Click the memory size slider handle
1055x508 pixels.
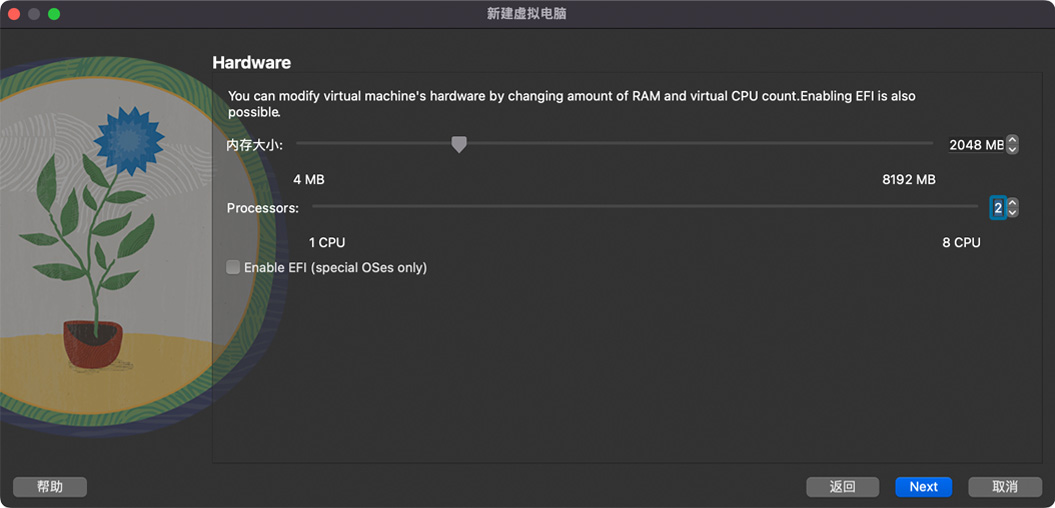(459, 145)
